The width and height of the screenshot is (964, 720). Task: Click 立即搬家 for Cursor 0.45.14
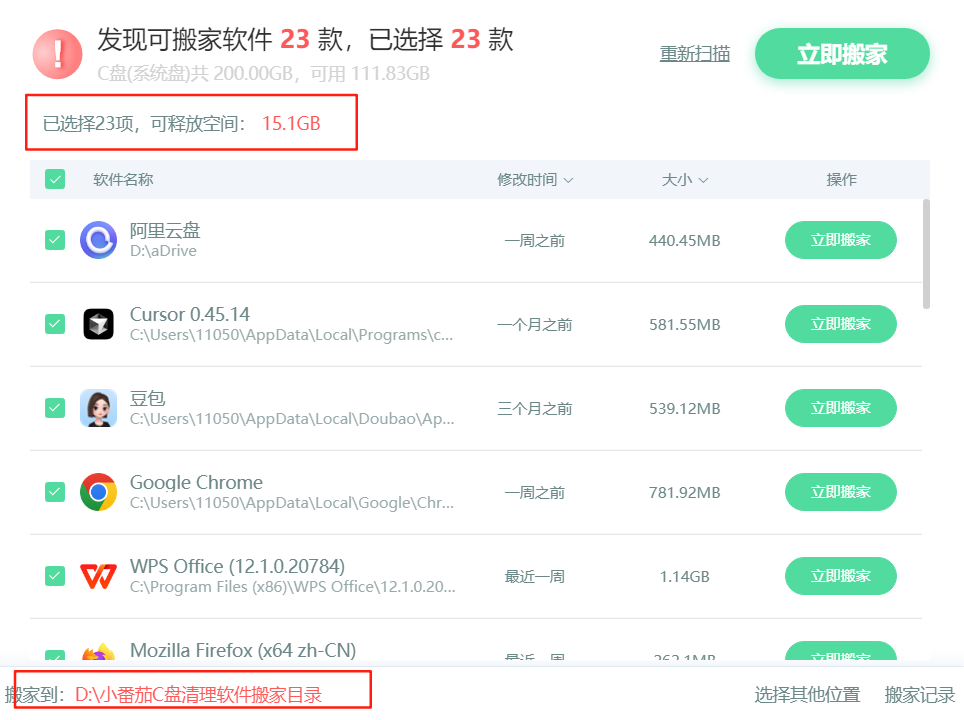click(840, 324)
